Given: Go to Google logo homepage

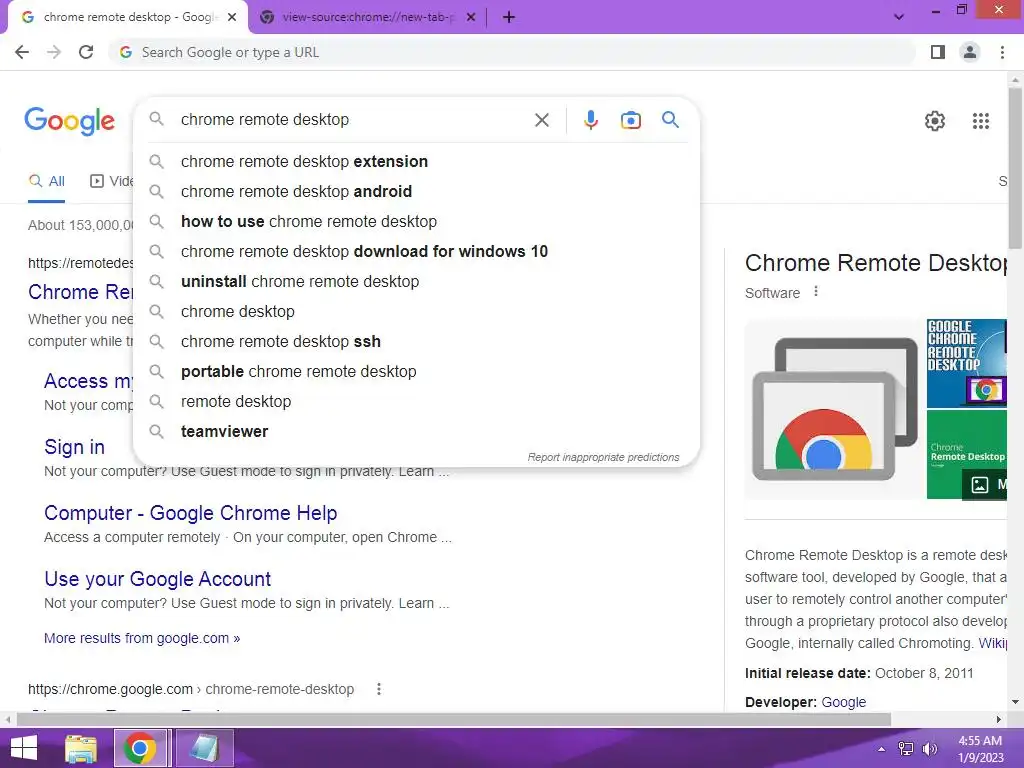Looking at the screenshot, I should [70, 121].
